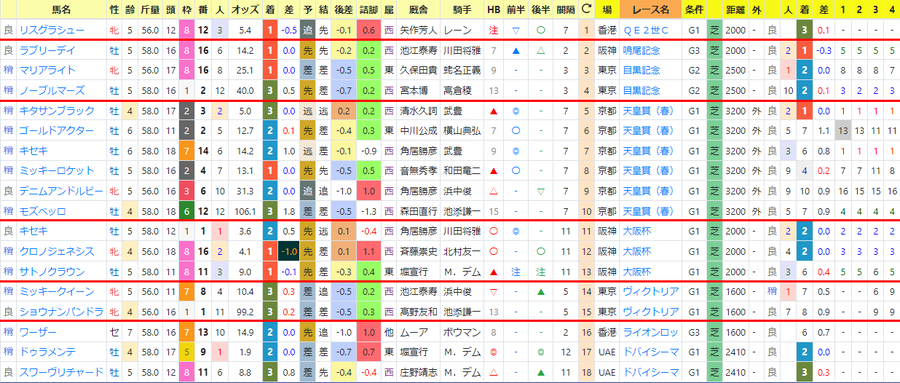Open the スワーヴリチャード horse link

61,372
